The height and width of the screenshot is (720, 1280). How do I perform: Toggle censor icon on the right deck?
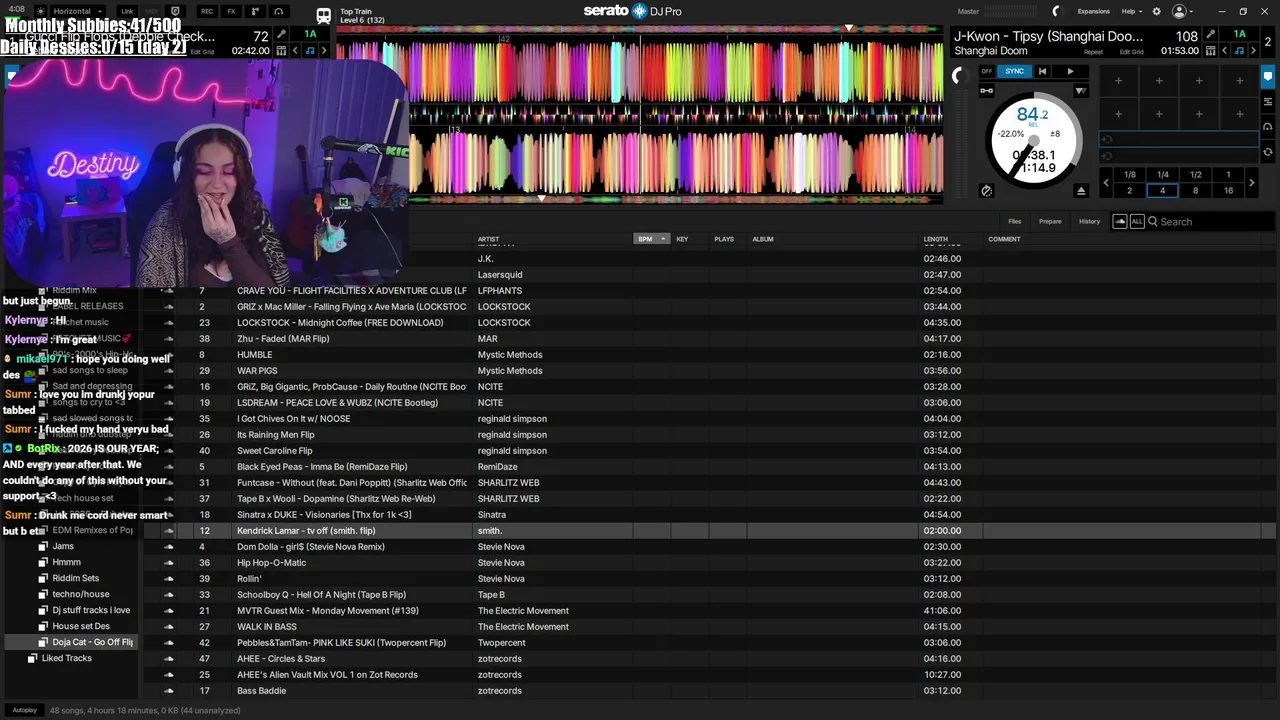click(986, 190)
